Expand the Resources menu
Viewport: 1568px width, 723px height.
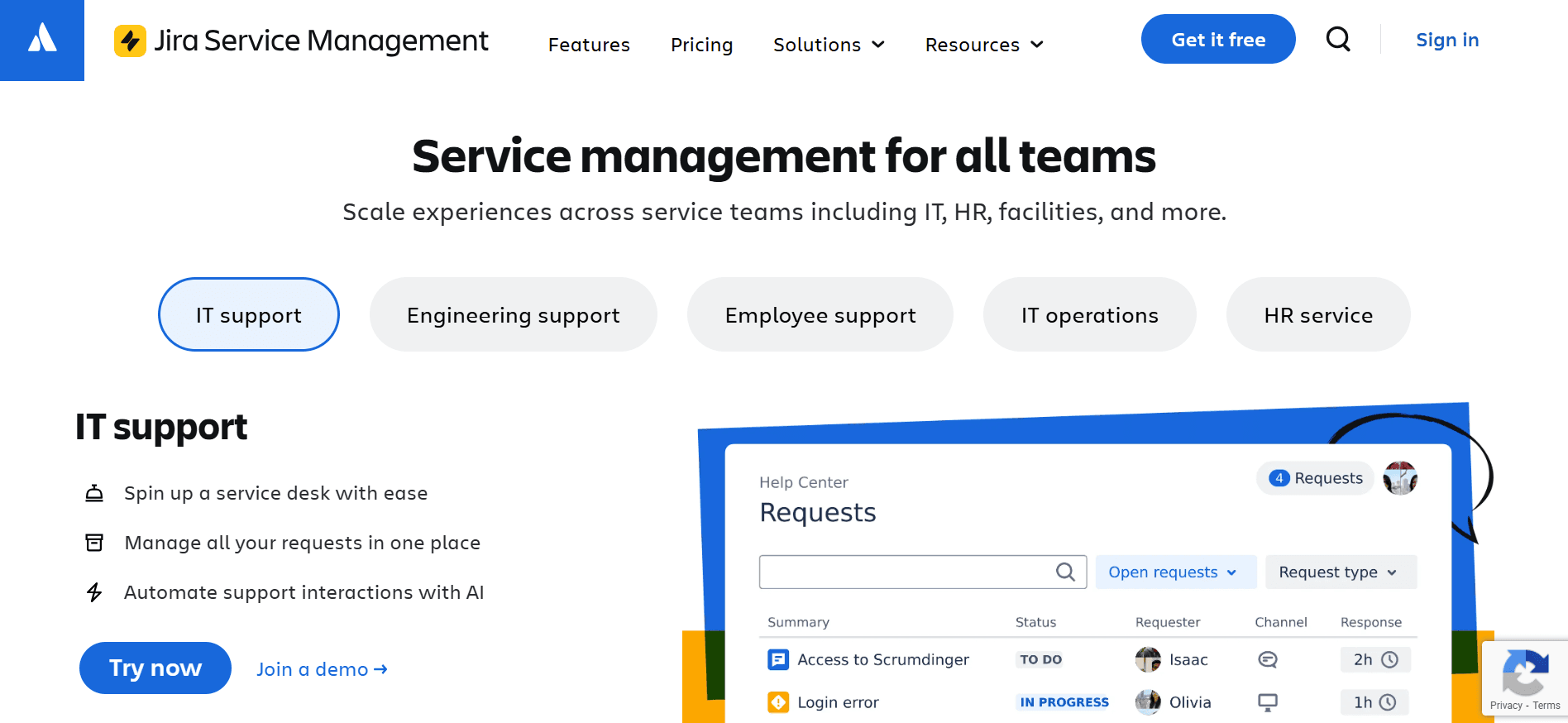tap(984, 45)
